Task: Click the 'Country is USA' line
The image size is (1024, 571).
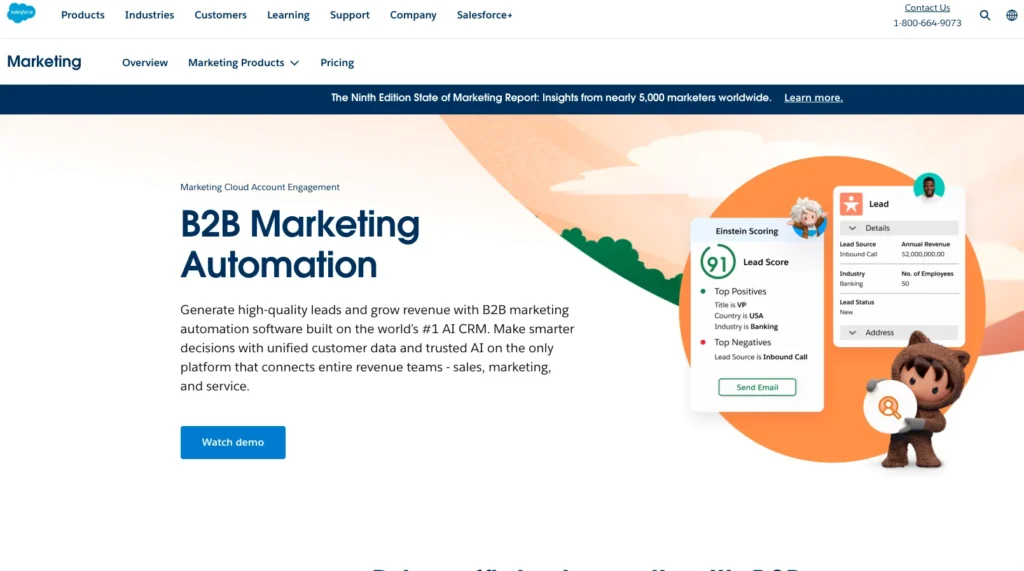Action: pyautogui.click(x=739, y=316)
